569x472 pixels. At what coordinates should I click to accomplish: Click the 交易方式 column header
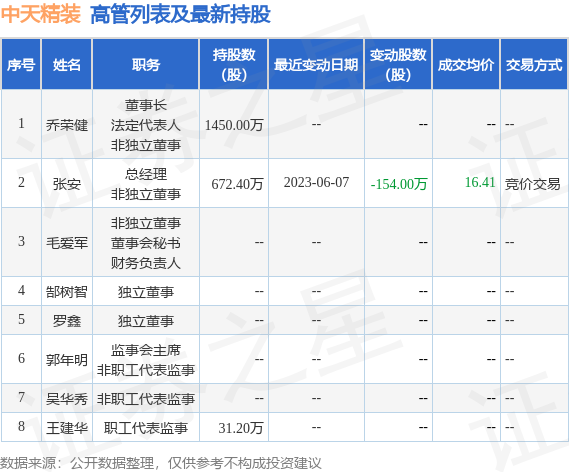coord(534,65)
